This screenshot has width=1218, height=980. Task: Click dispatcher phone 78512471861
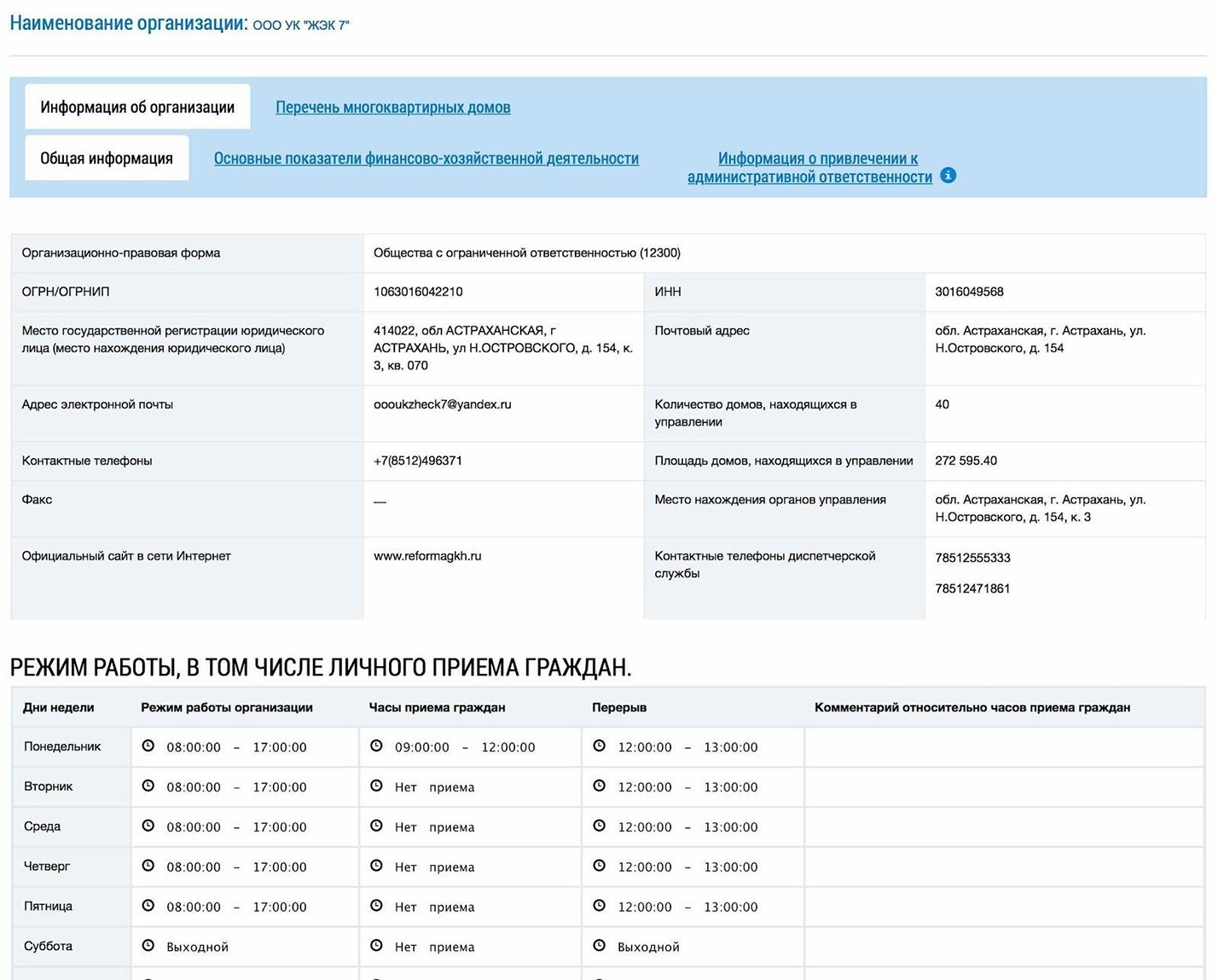[972, 589]
